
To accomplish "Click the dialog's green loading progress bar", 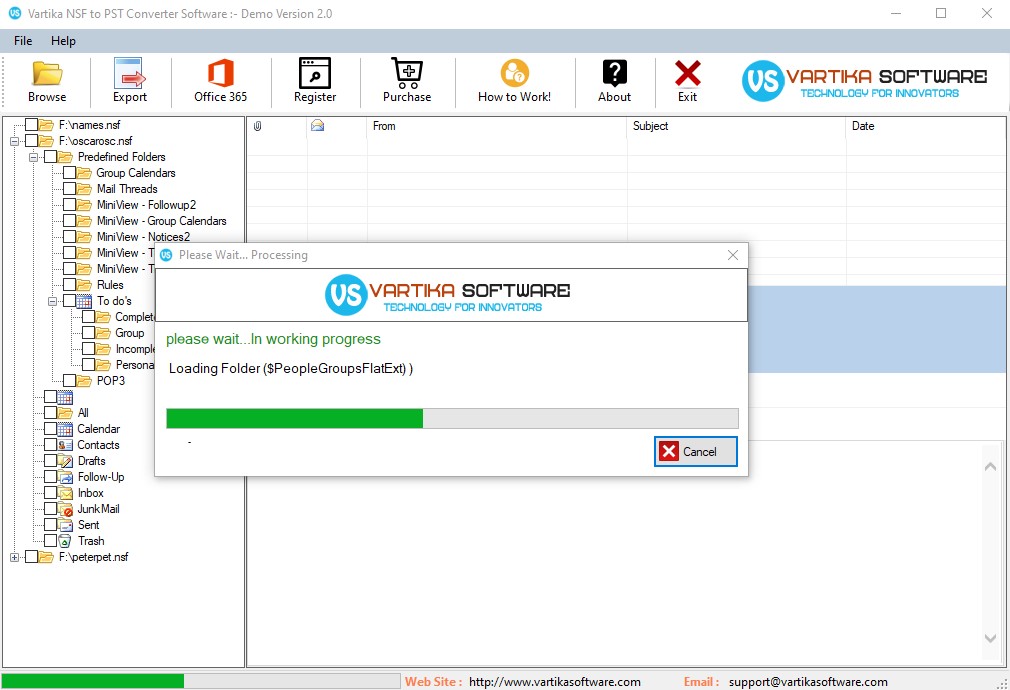I will coord(452,419).
